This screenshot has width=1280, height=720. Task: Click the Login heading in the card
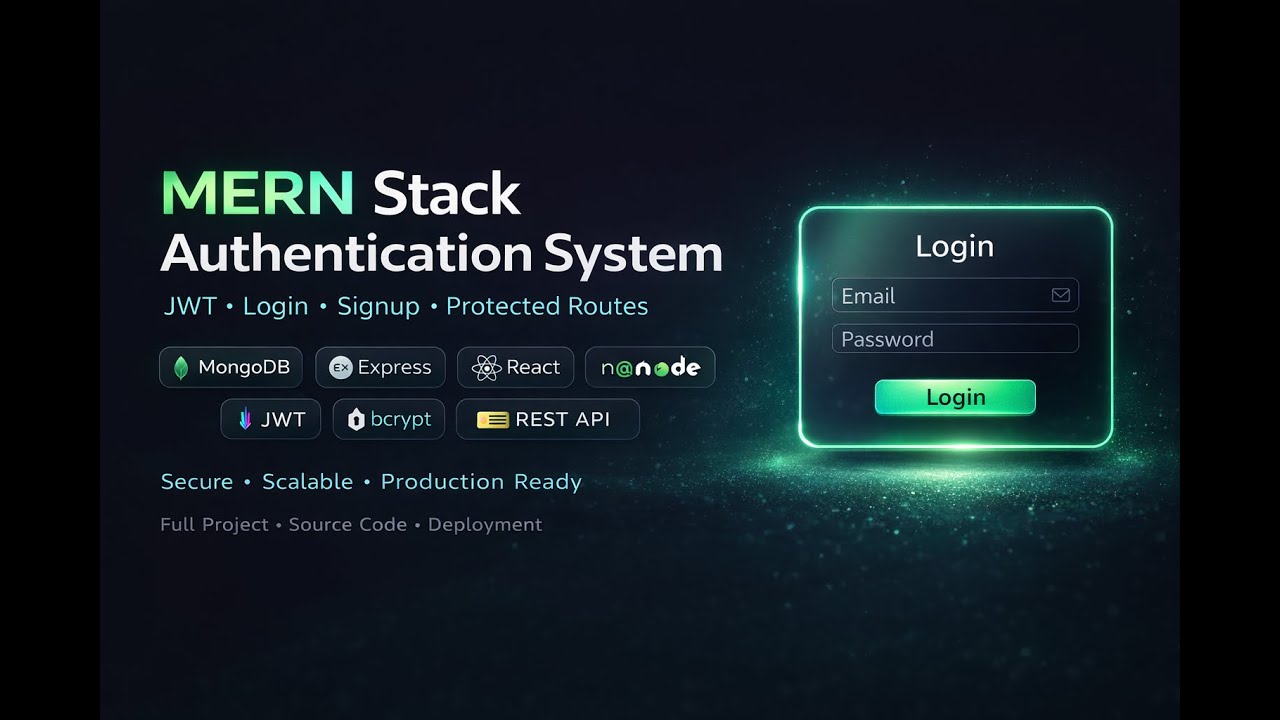(955, 246)
